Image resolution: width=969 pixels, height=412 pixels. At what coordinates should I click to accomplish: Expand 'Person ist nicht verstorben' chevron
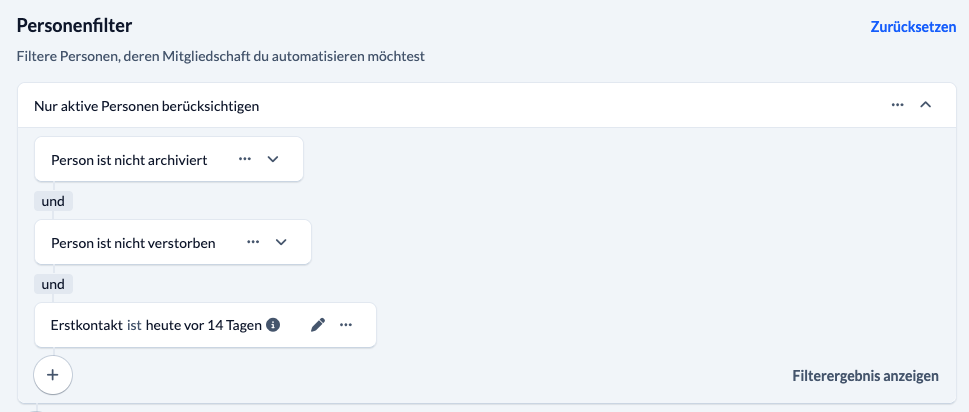[x=281, y=242]
